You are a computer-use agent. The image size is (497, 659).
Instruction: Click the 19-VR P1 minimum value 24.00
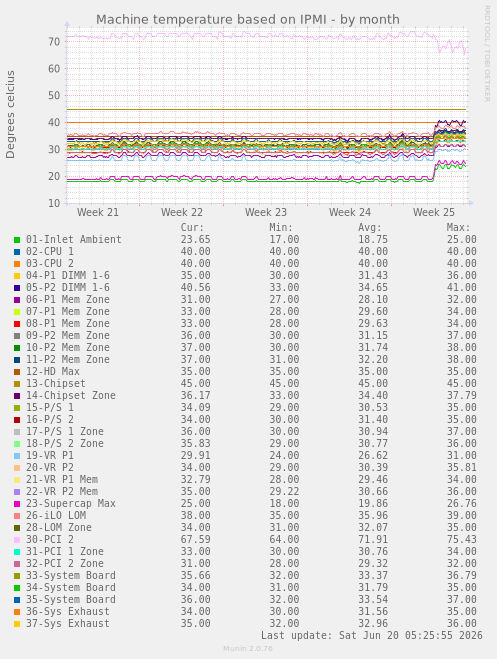[284, 455]
